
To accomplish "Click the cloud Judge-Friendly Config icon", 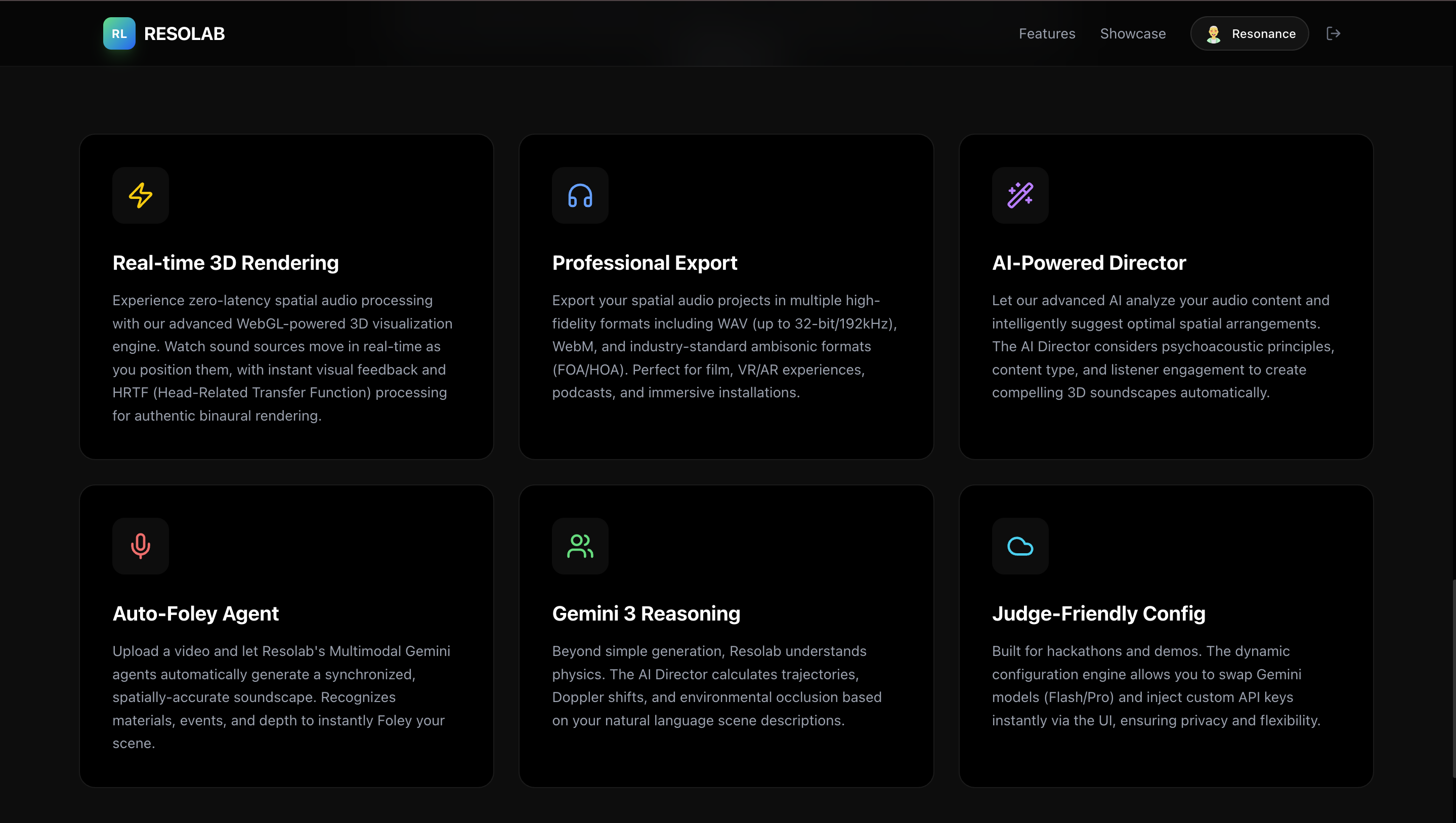I will (1019, 546).
